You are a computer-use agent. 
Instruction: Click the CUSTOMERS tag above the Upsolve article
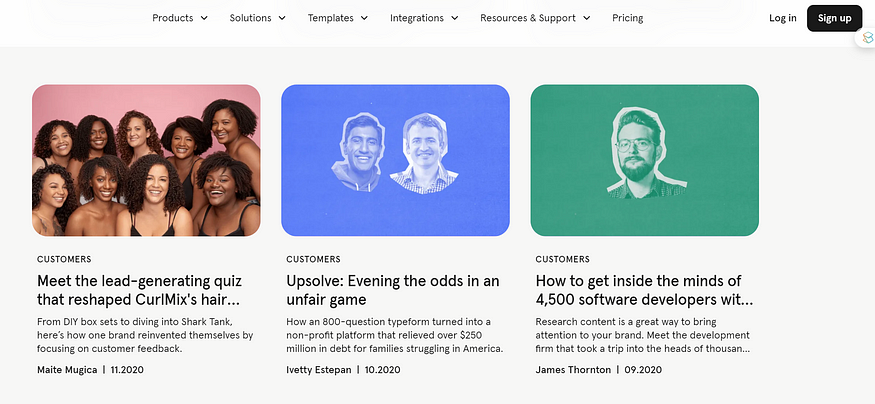click(x=313, y=260)
